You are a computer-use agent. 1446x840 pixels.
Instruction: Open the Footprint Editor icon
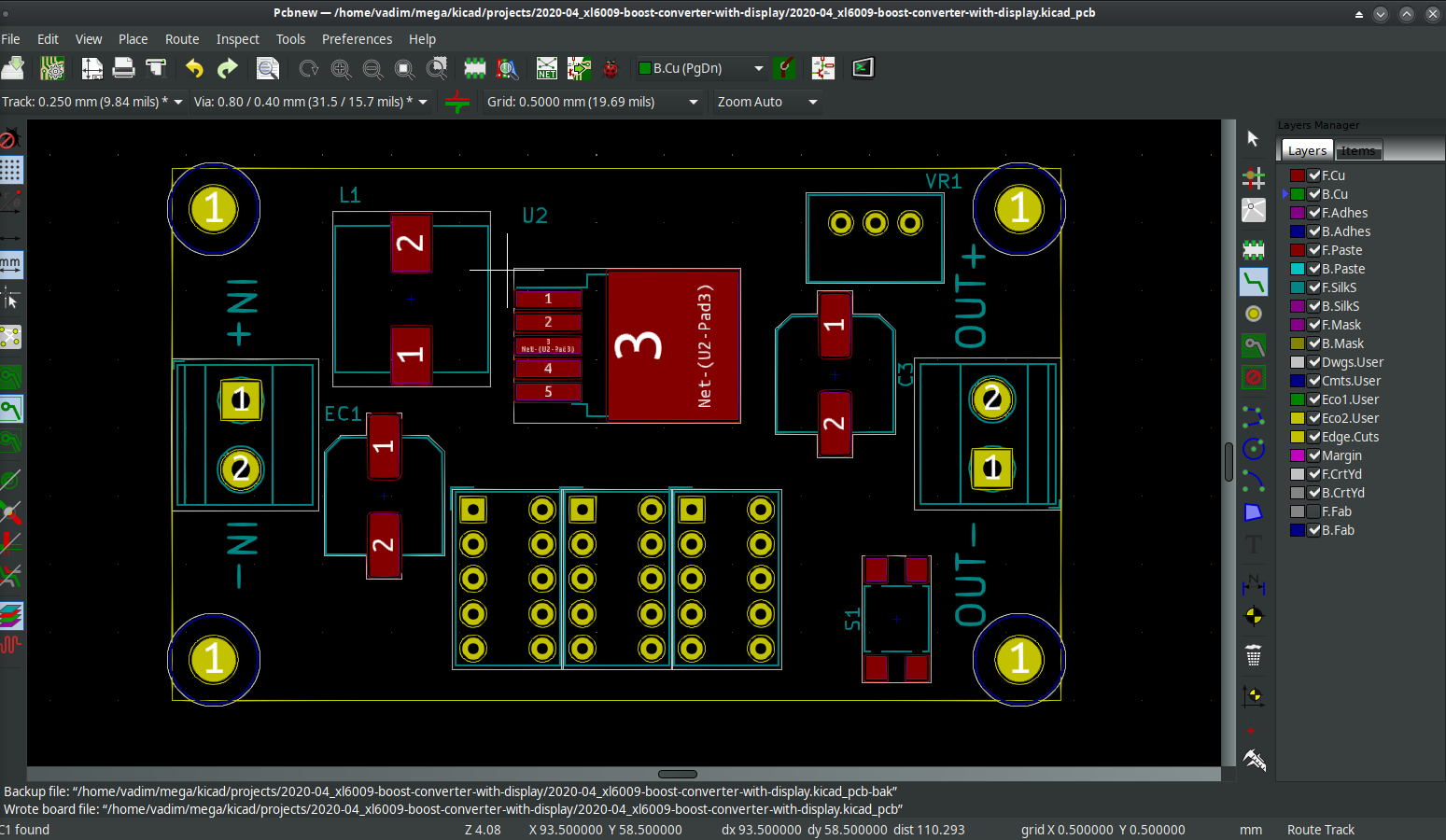pyautogui.click(x=475, y=68)
